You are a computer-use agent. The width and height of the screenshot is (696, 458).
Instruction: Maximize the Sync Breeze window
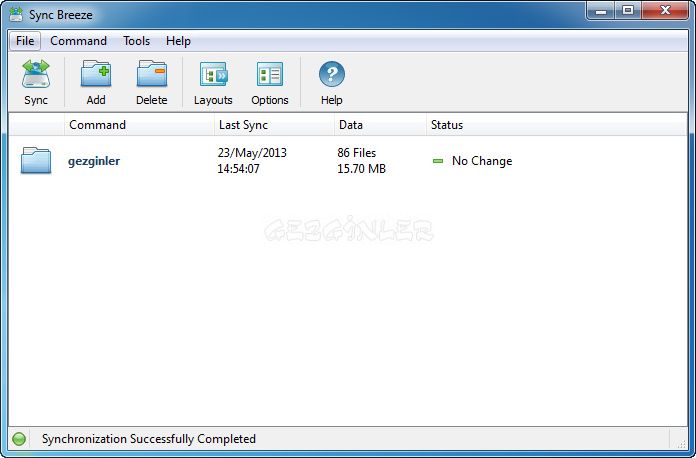[628, 11]
